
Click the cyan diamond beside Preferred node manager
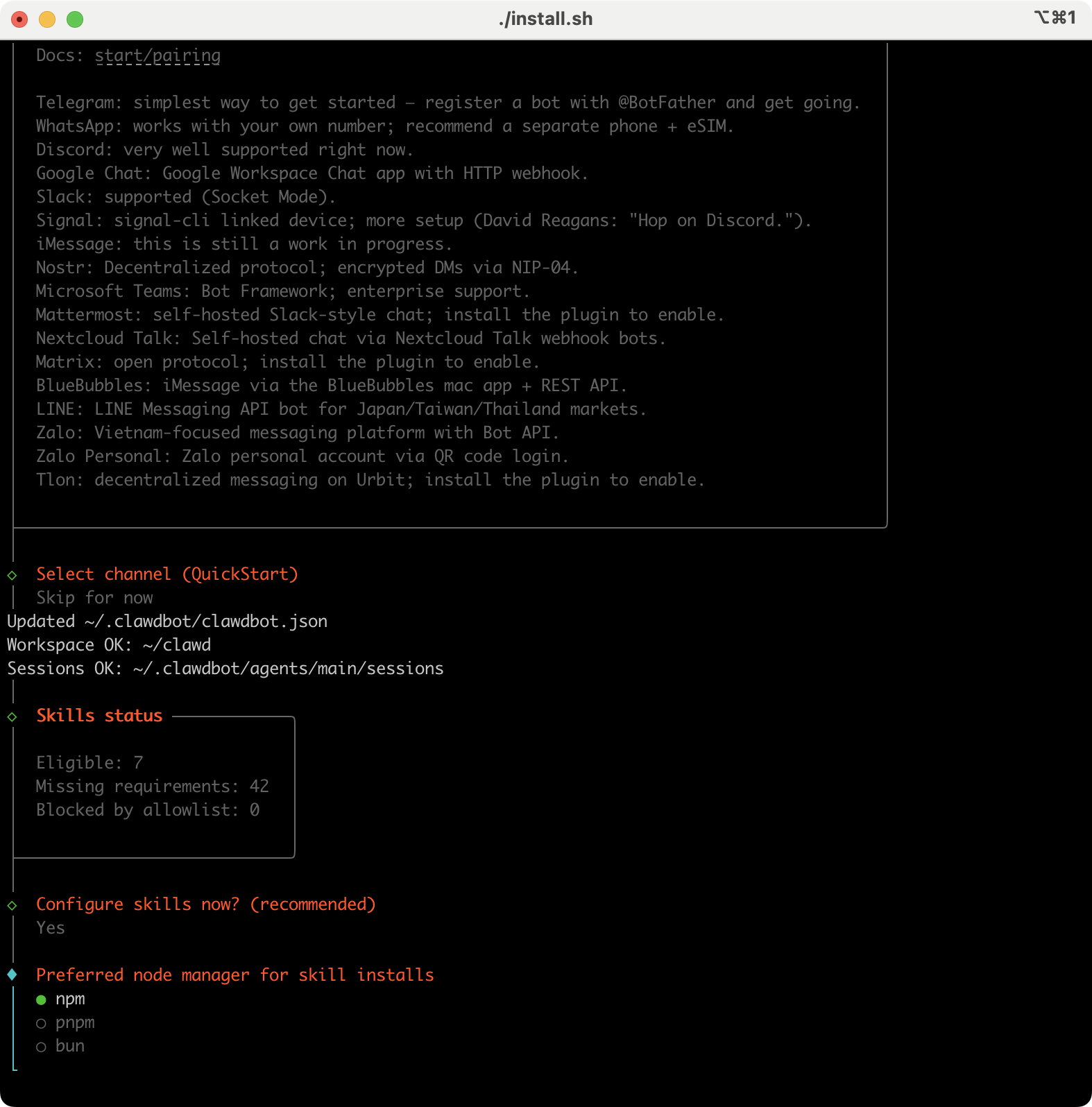pos(12,975)
